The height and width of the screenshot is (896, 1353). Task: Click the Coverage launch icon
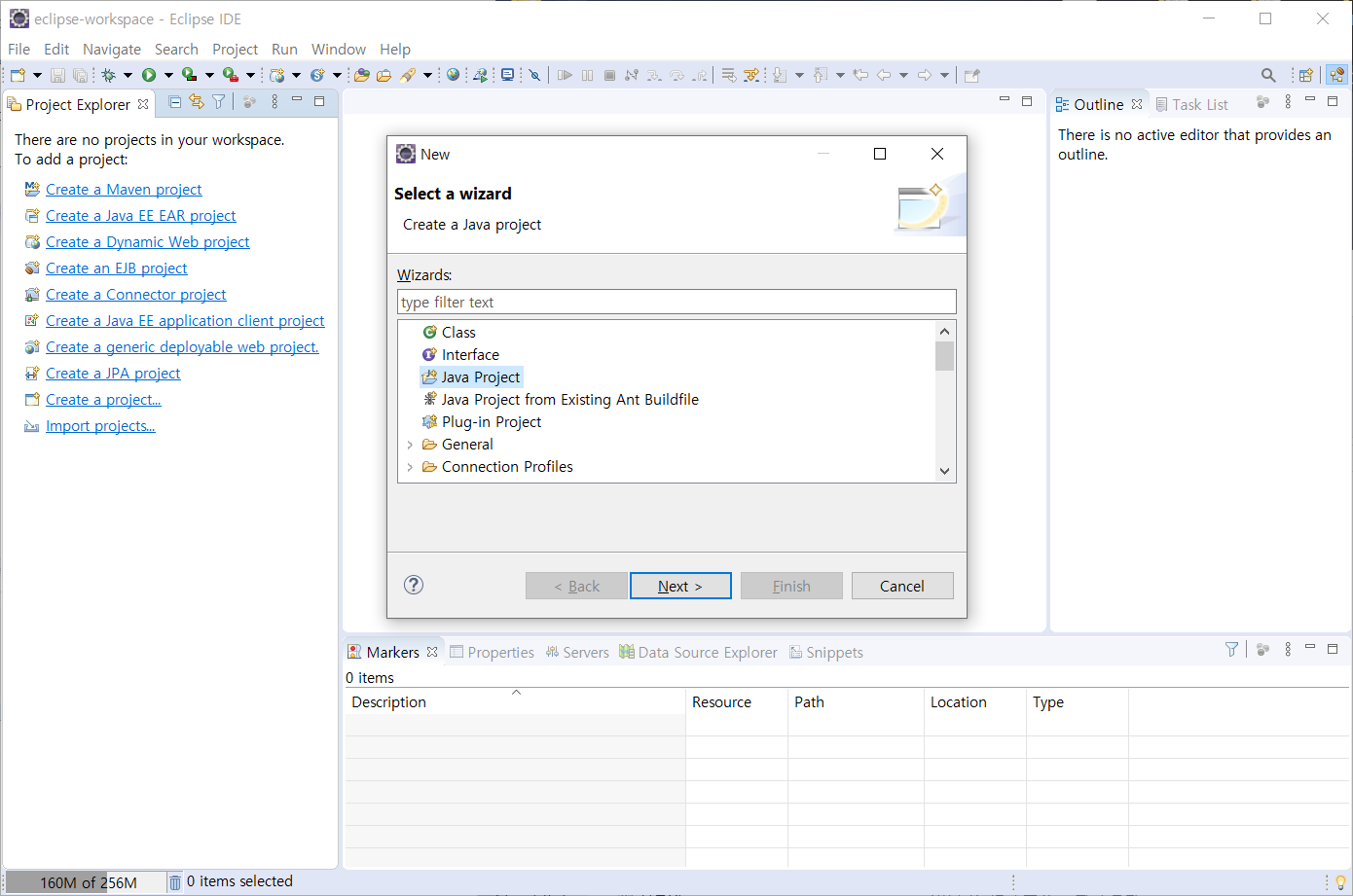[x=189, y=75]
